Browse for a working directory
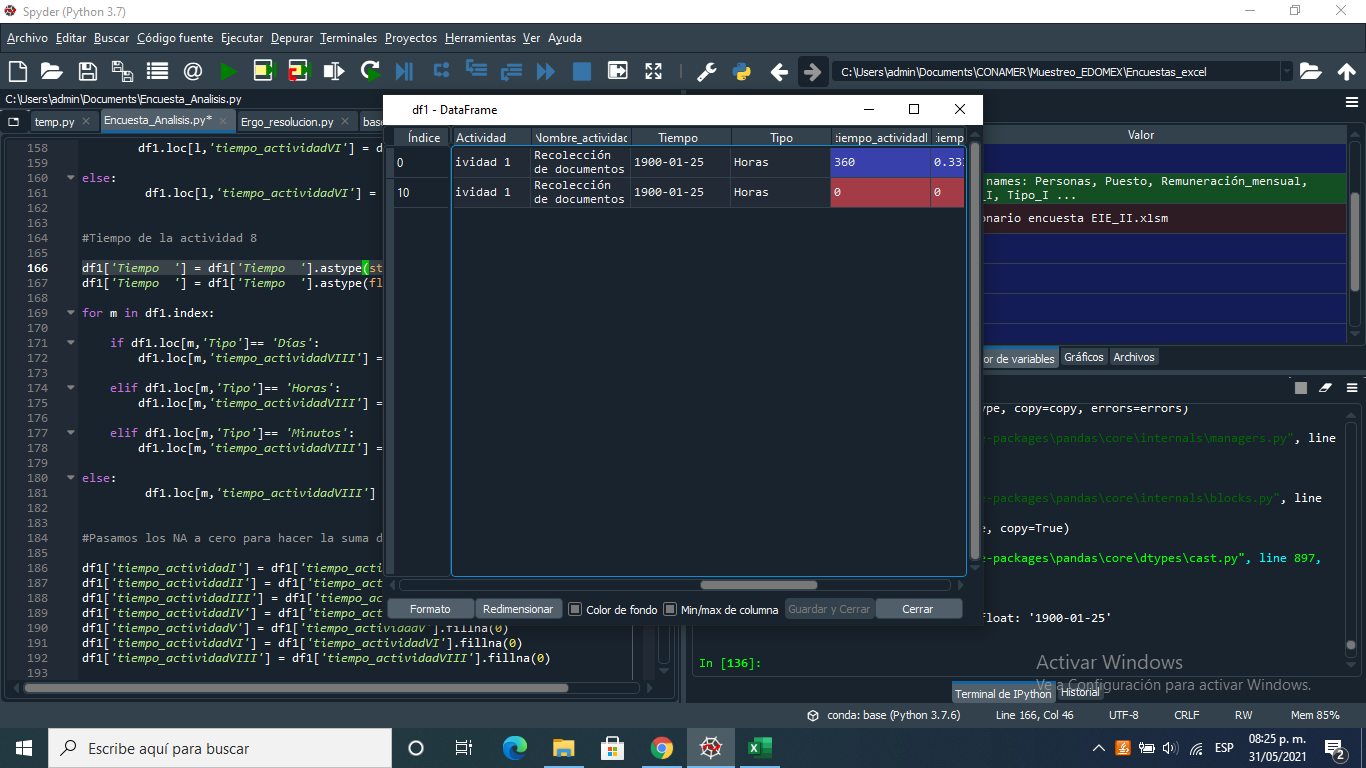This screenshot has width=1366, height=768. [1310, 72]
